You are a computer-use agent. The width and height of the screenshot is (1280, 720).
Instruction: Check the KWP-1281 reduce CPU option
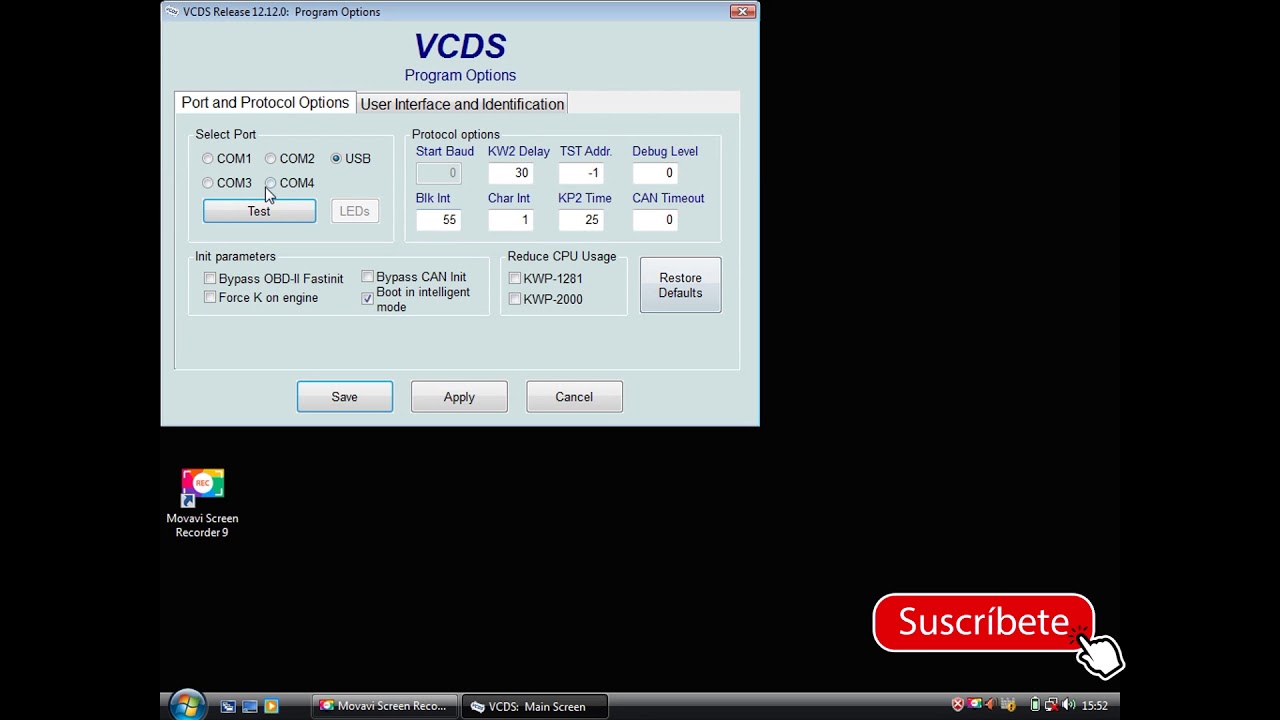515,279
